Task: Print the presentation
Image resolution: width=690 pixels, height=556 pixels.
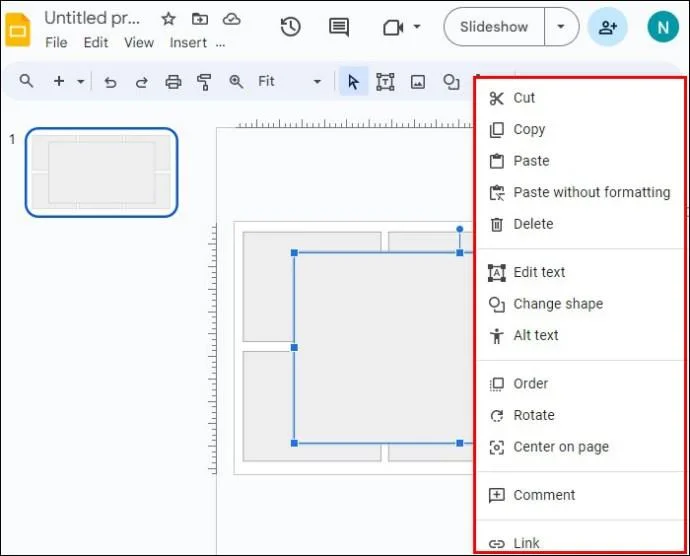Action: (x=173, y=82)
